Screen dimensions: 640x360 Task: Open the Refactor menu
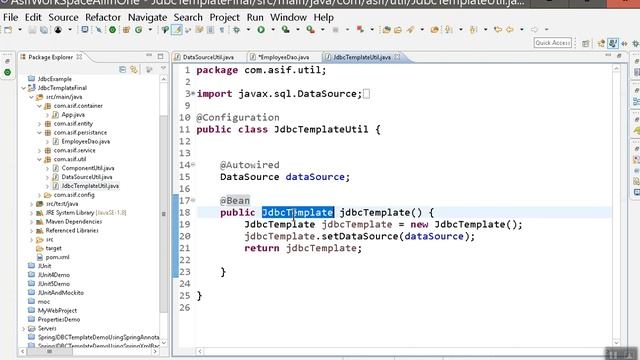click(103, 17)
